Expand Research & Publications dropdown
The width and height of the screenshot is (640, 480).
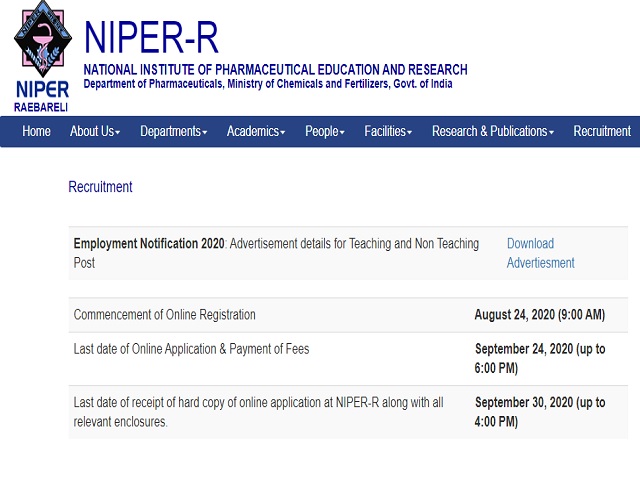493,131
